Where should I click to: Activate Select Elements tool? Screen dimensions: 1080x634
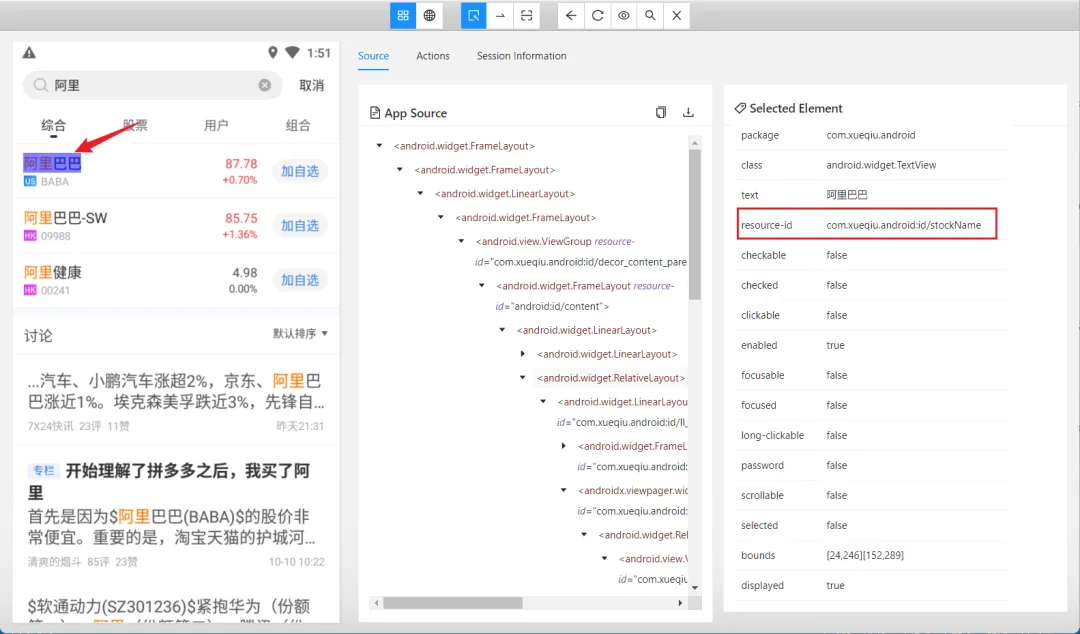coord(474,16)
